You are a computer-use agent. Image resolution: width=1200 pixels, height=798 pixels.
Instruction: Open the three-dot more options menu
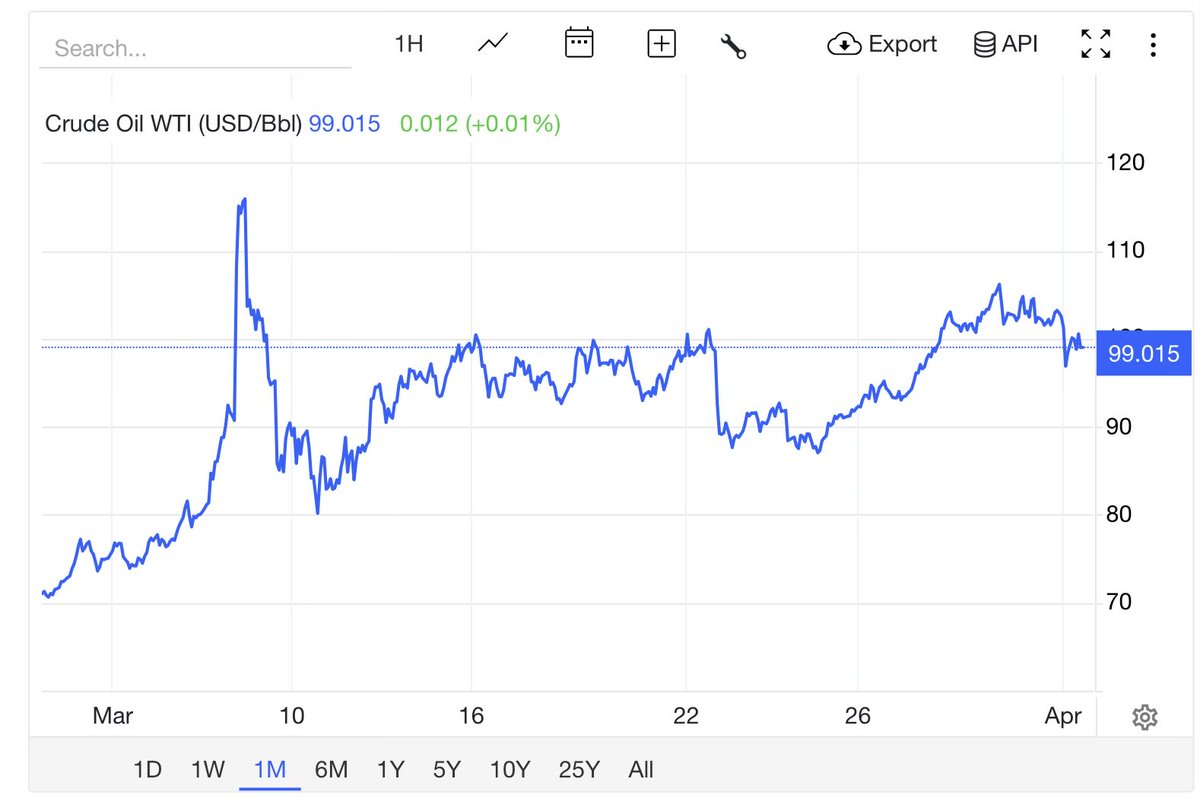pyautogui.click(x=1153, y=44)
